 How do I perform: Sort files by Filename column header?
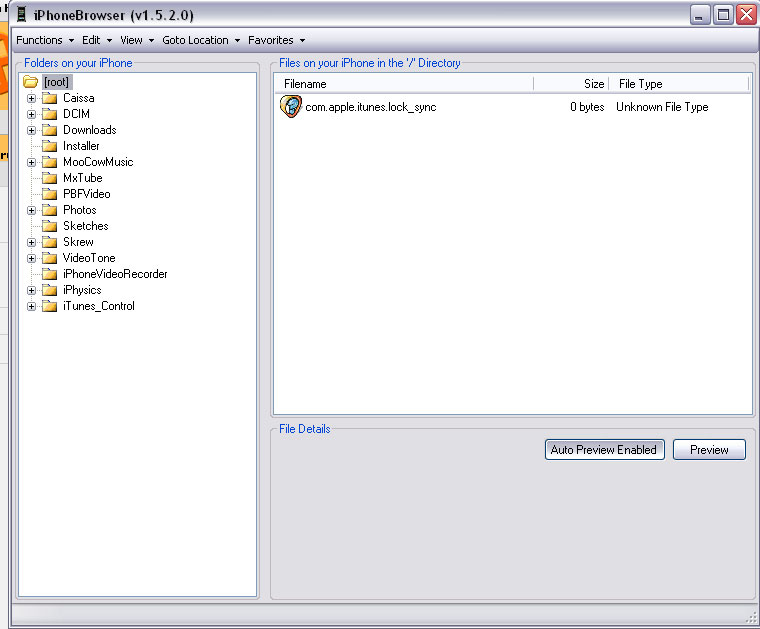(x=404, y=84)
